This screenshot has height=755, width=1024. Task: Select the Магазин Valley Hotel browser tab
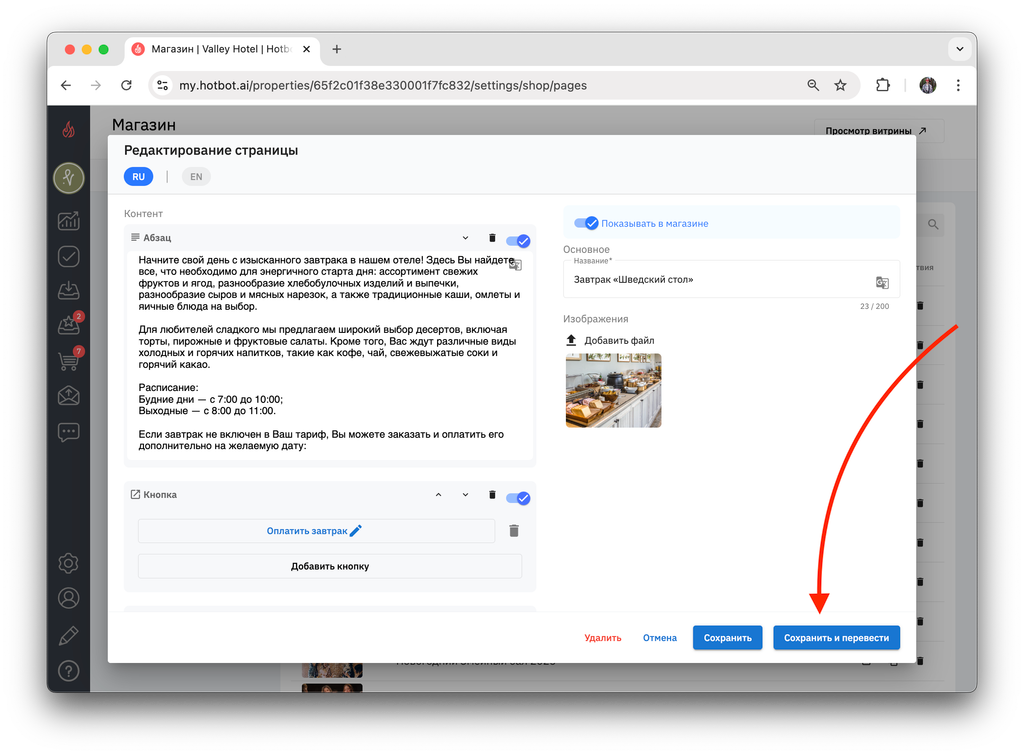[x=222, y=49]
